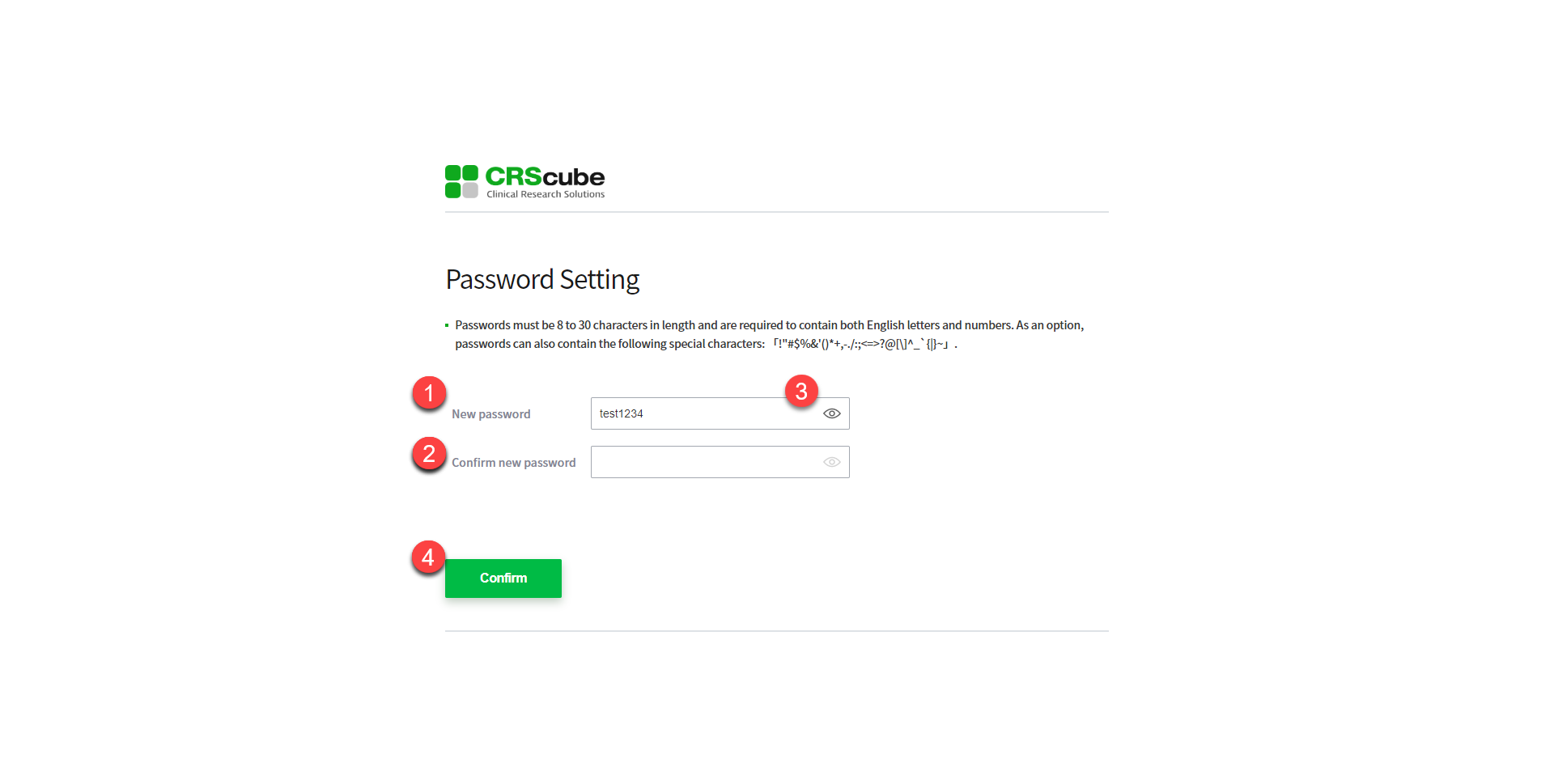The image size is (1554, 784).
Task: Focus the empty Confirm new password input
Action: pyautogui.click(x=704, y=462)
